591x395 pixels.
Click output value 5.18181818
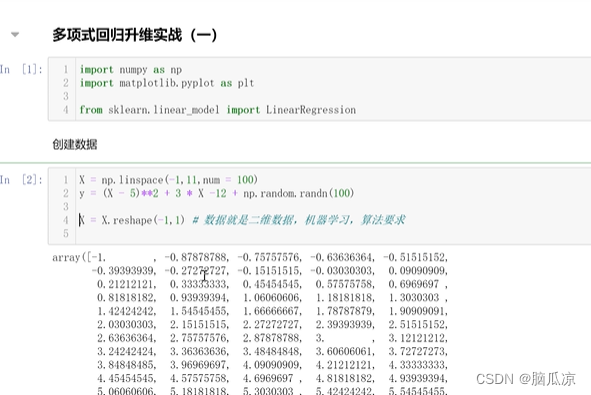tap(199, 391)
